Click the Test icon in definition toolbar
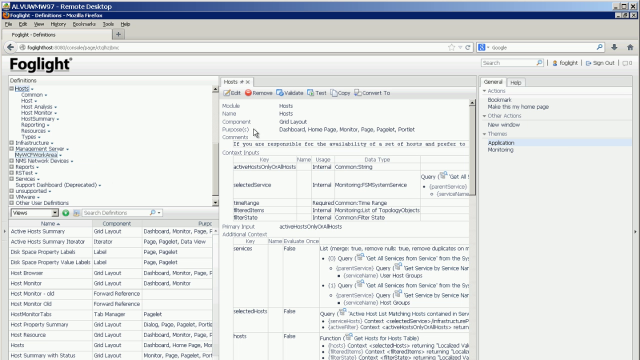Screen dimensions: 640x360 (x=311, y=93)
